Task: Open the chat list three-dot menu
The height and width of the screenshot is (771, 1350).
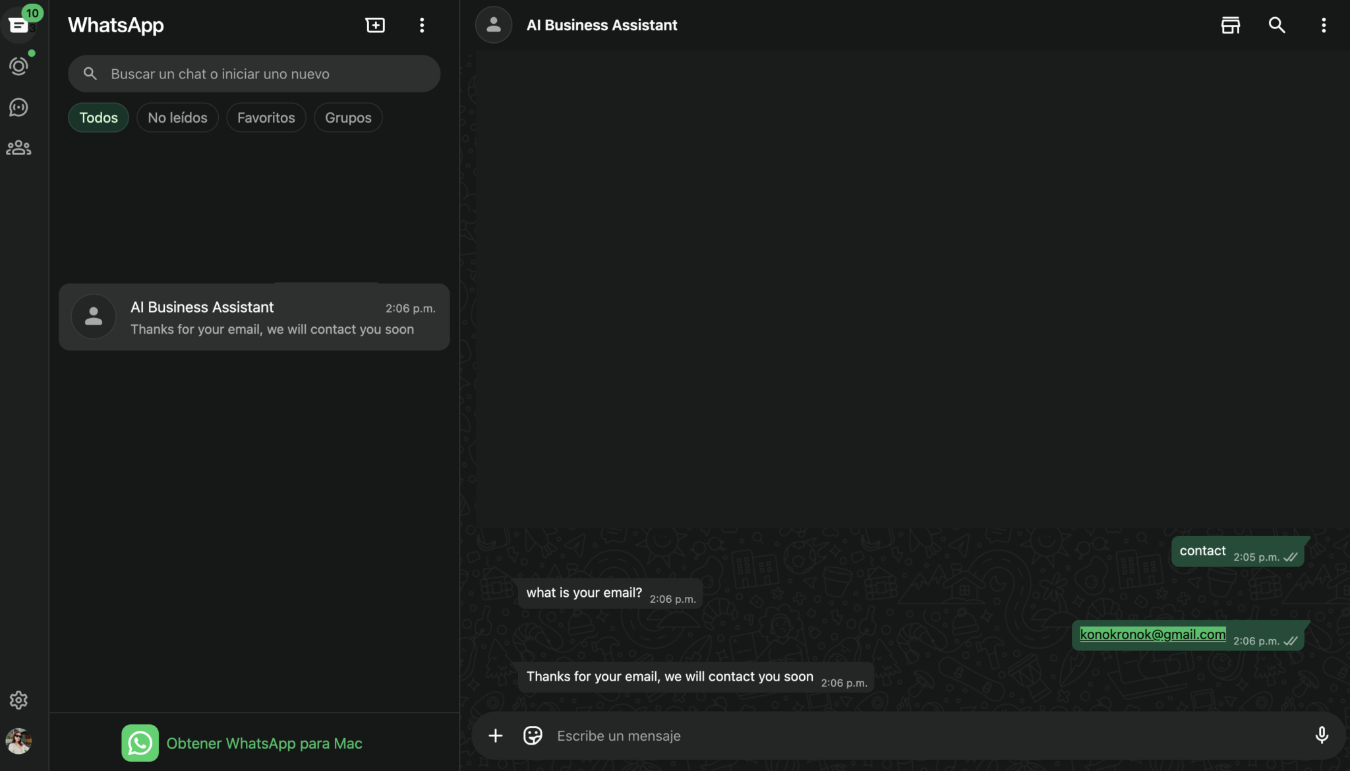Action: tap(422, 25)
